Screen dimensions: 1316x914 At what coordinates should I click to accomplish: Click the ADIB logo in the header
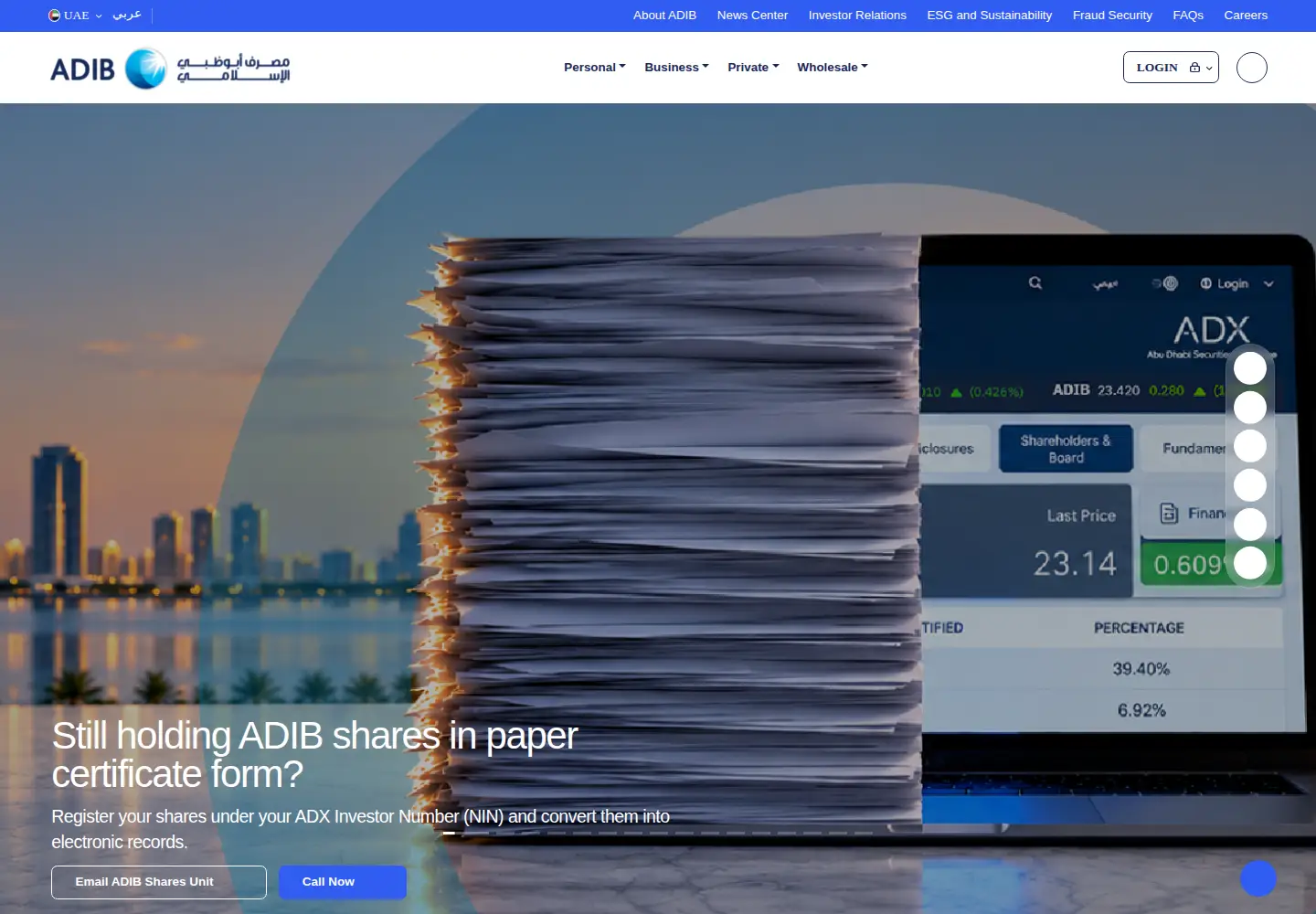[170, 69]
